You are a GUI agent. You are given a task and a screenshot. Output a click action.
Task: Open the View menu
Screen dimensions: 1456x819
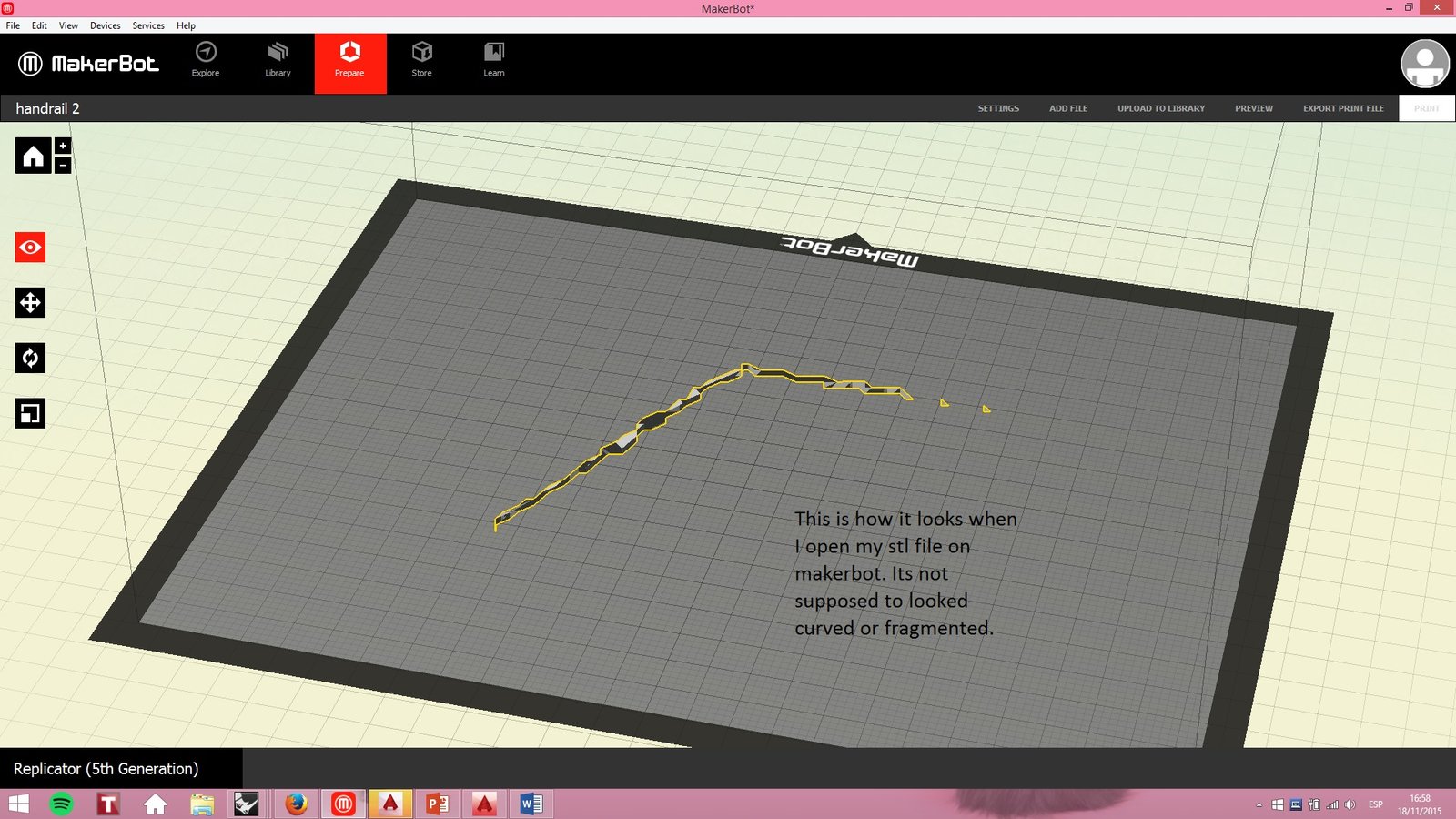[x=68, y=25]
